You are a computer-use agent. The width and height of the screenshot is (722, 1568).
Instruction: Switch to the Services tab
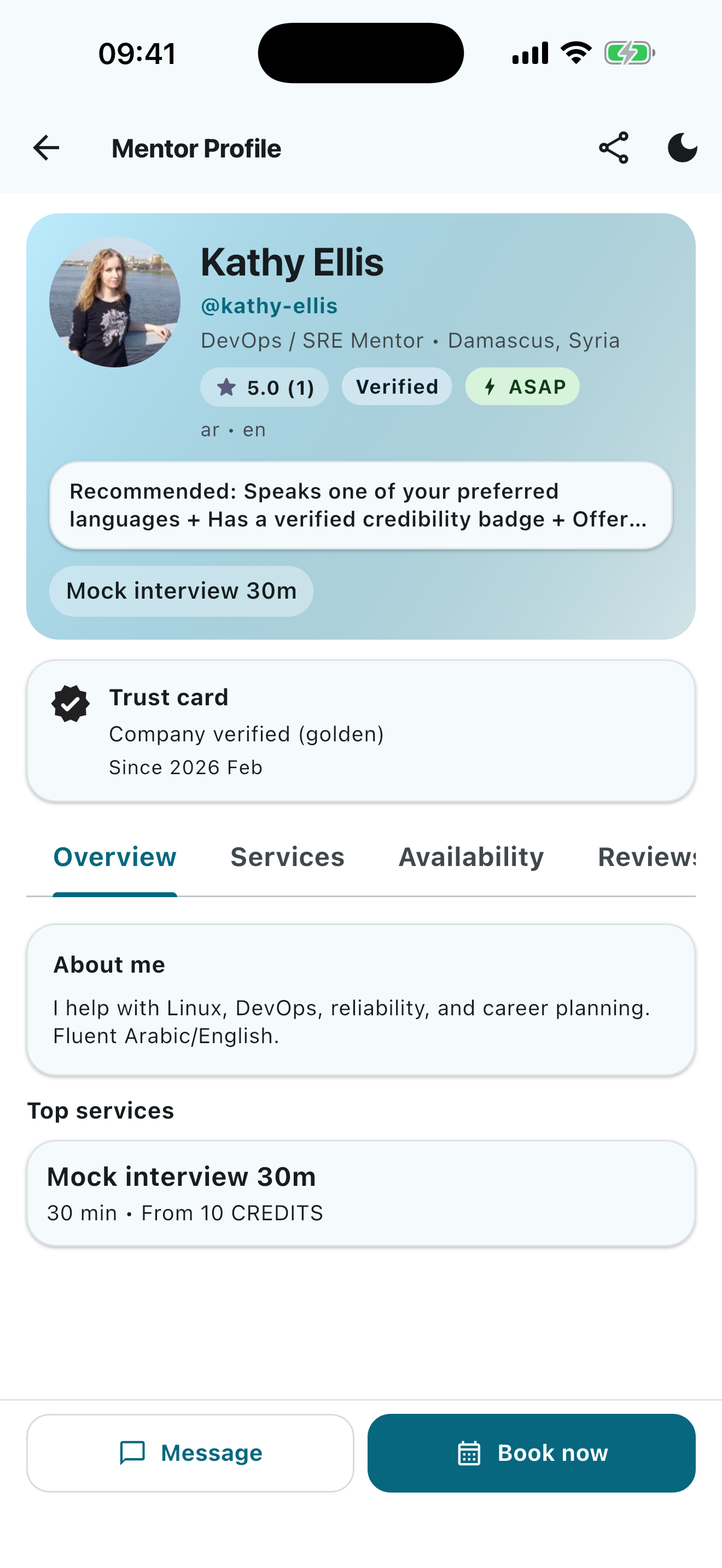pyautogui.click(x=287, y=857)
